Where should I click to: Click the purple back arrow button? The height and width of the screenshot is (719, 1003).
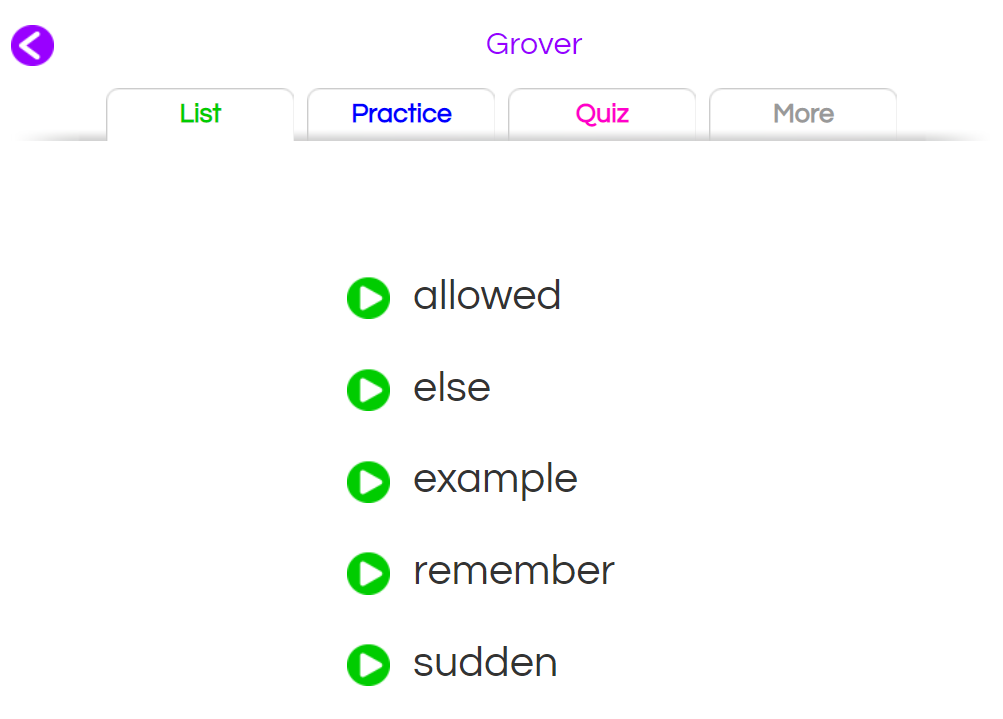coord(32,45)
